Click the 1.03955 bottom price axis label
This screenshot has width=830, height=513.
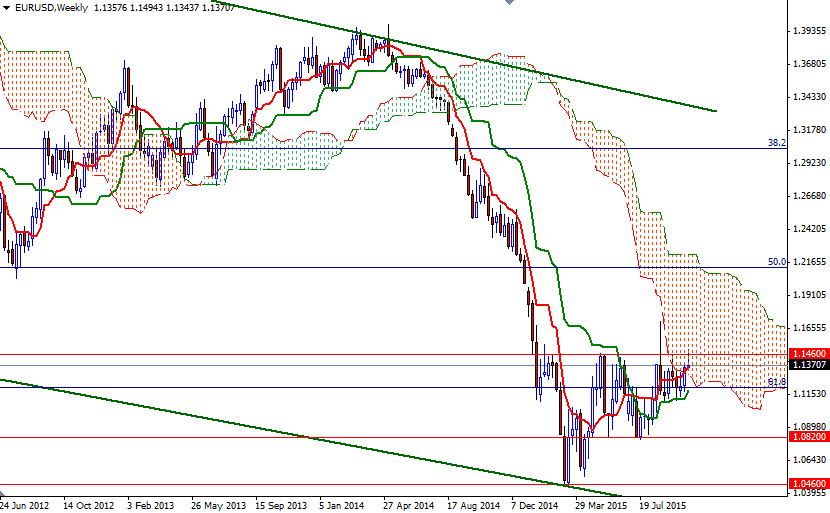click(808, 493)
